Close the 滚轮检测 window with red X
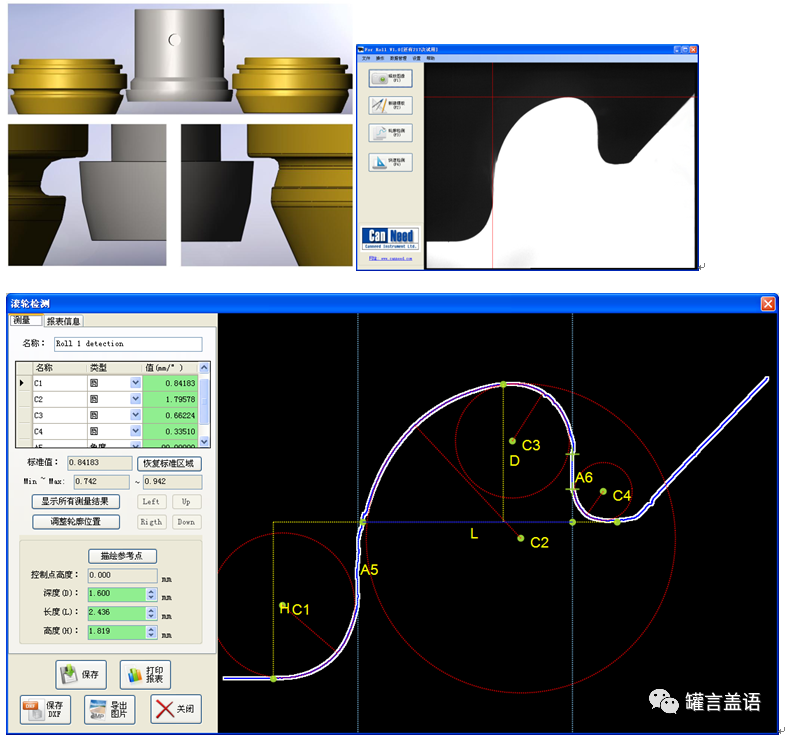The width and height of the screenshot is (787, 737). click(x=767, y=303)
